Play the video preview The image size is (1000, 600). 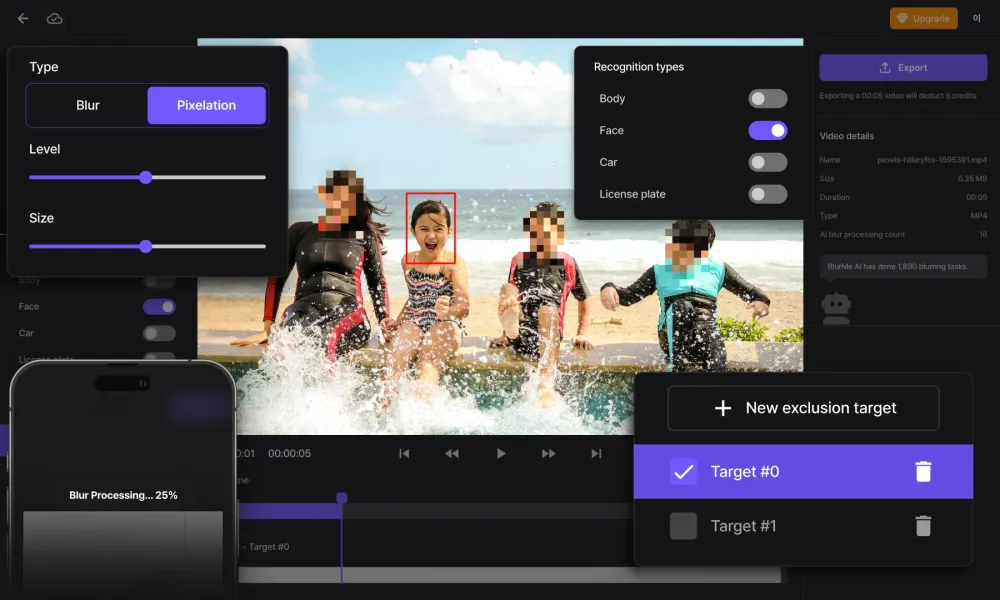[501, 454]
